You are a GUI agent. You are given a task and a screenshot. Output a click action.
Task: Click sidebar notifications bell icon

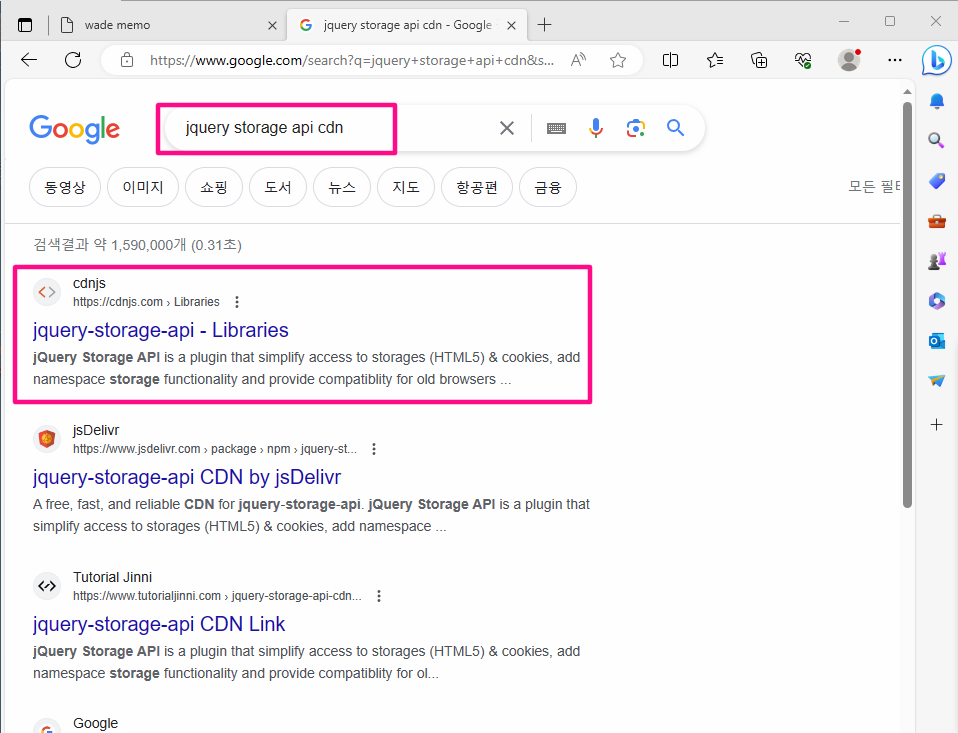pyautogui.click(x=937, y=101)
